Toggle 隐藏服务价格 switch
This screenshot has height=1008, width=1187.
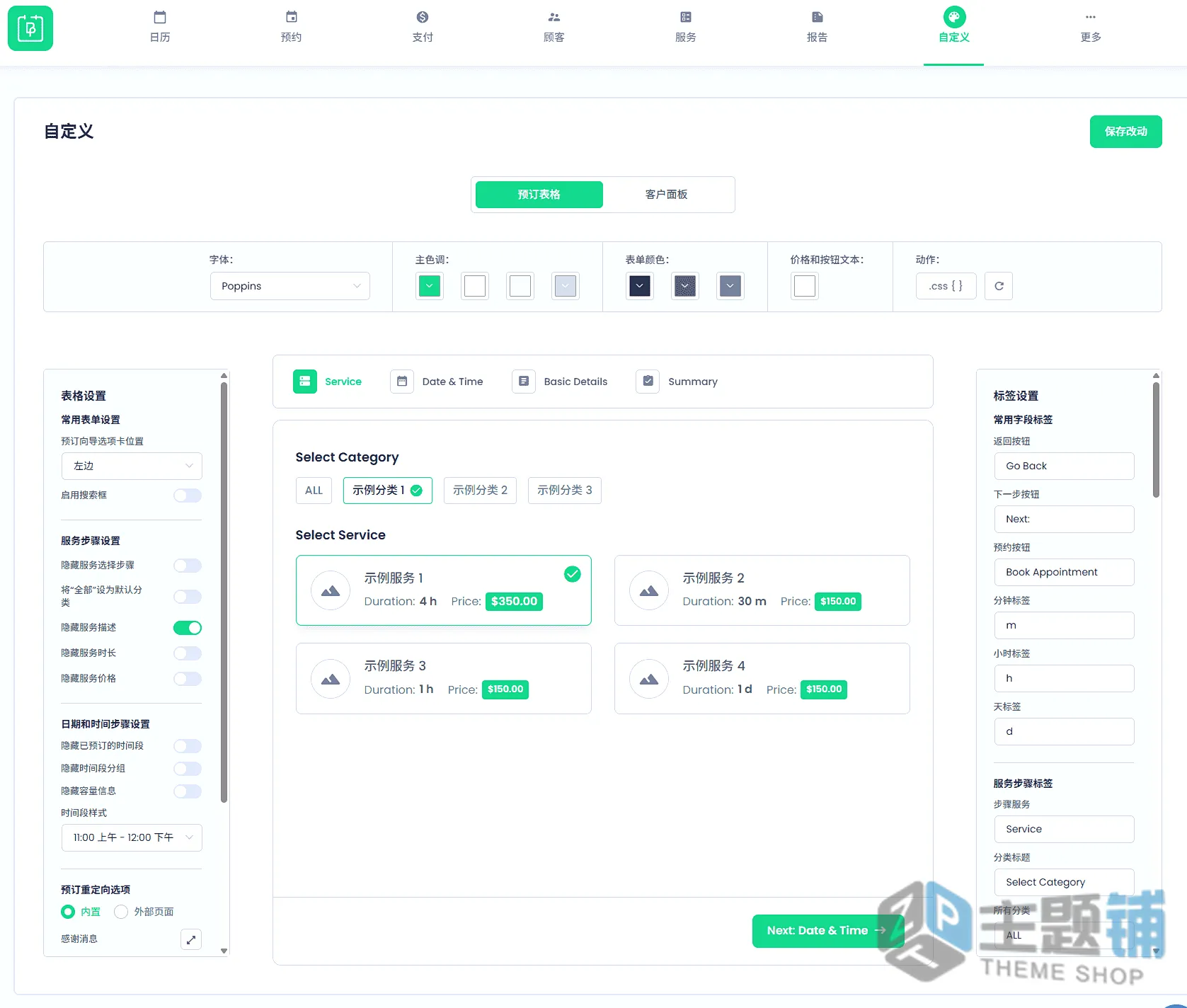coord(188,679)
